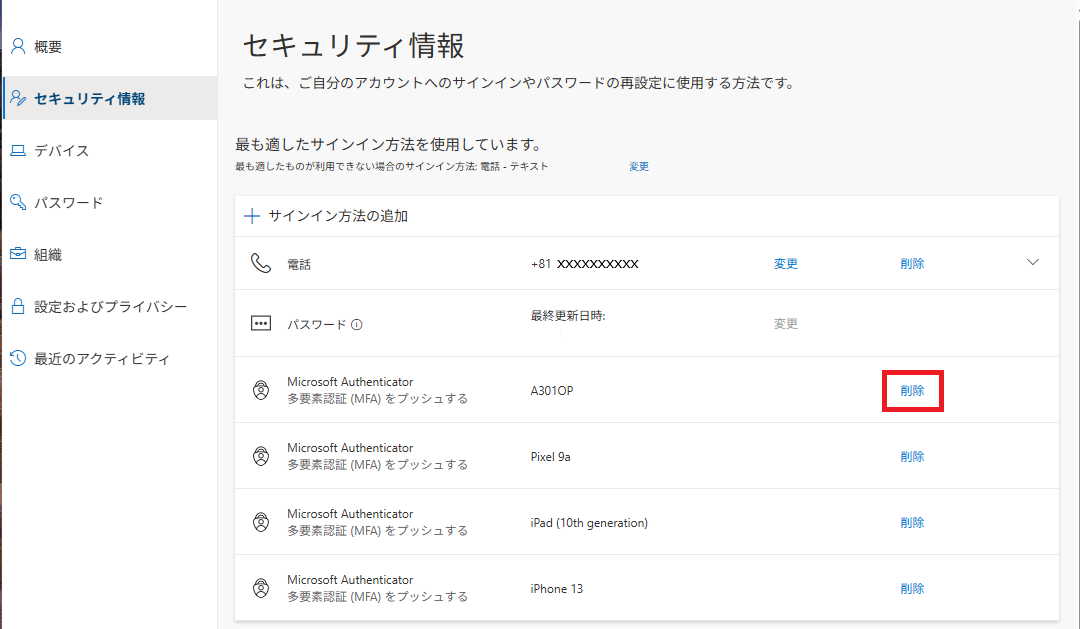Open 設定およびプライバシー in the sidebar

click(110, 307)
